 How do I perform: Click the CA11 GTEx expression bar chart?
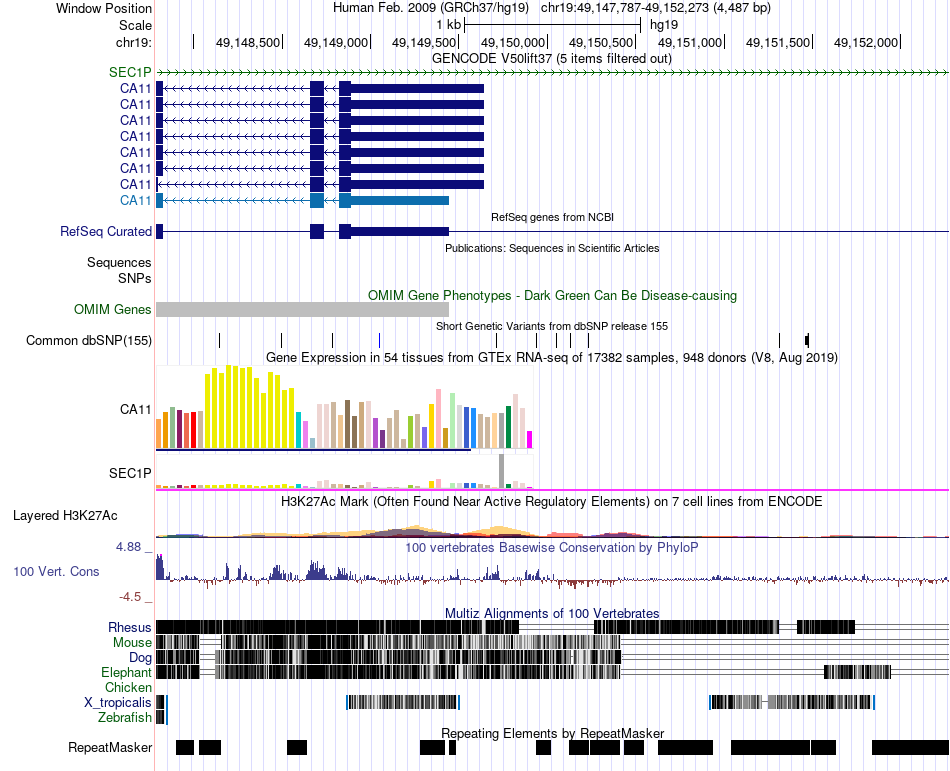[x=344, y=407]
